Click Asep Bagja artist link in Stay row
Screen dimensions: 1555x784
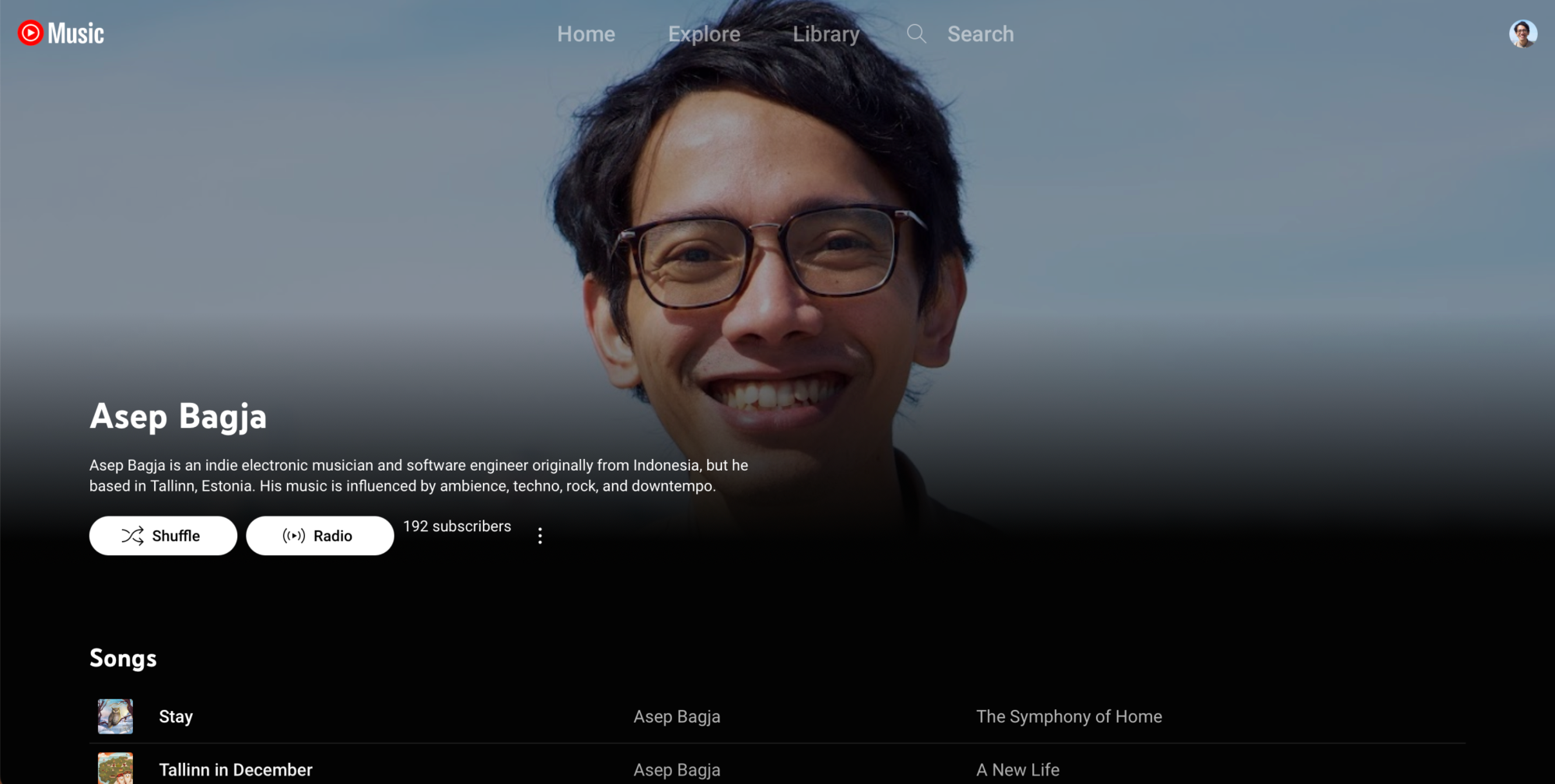pyautogui.click(x=677, y=716)
